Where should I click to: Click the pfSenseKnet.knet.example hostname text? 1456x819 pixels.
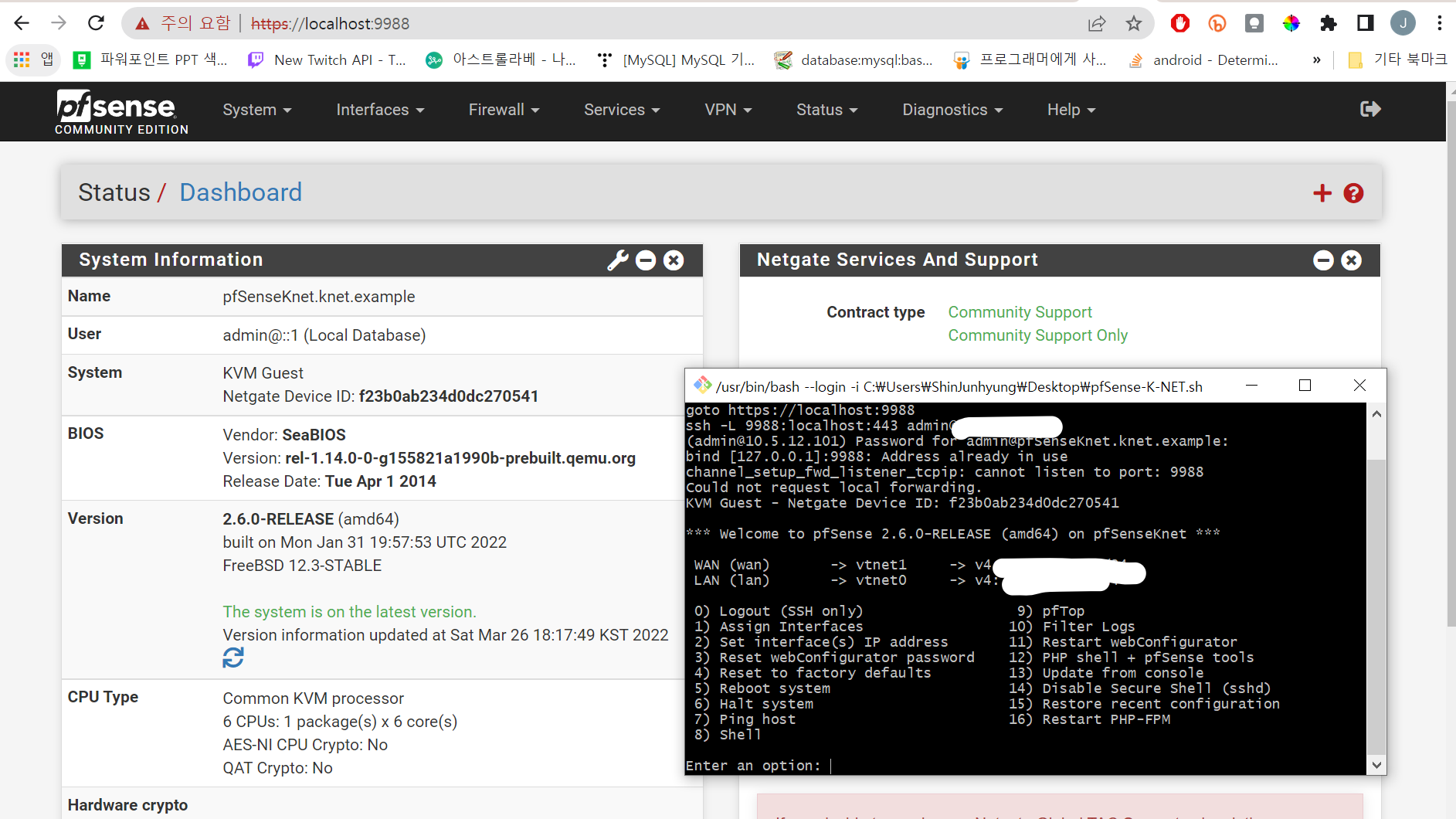click(319, 297)
